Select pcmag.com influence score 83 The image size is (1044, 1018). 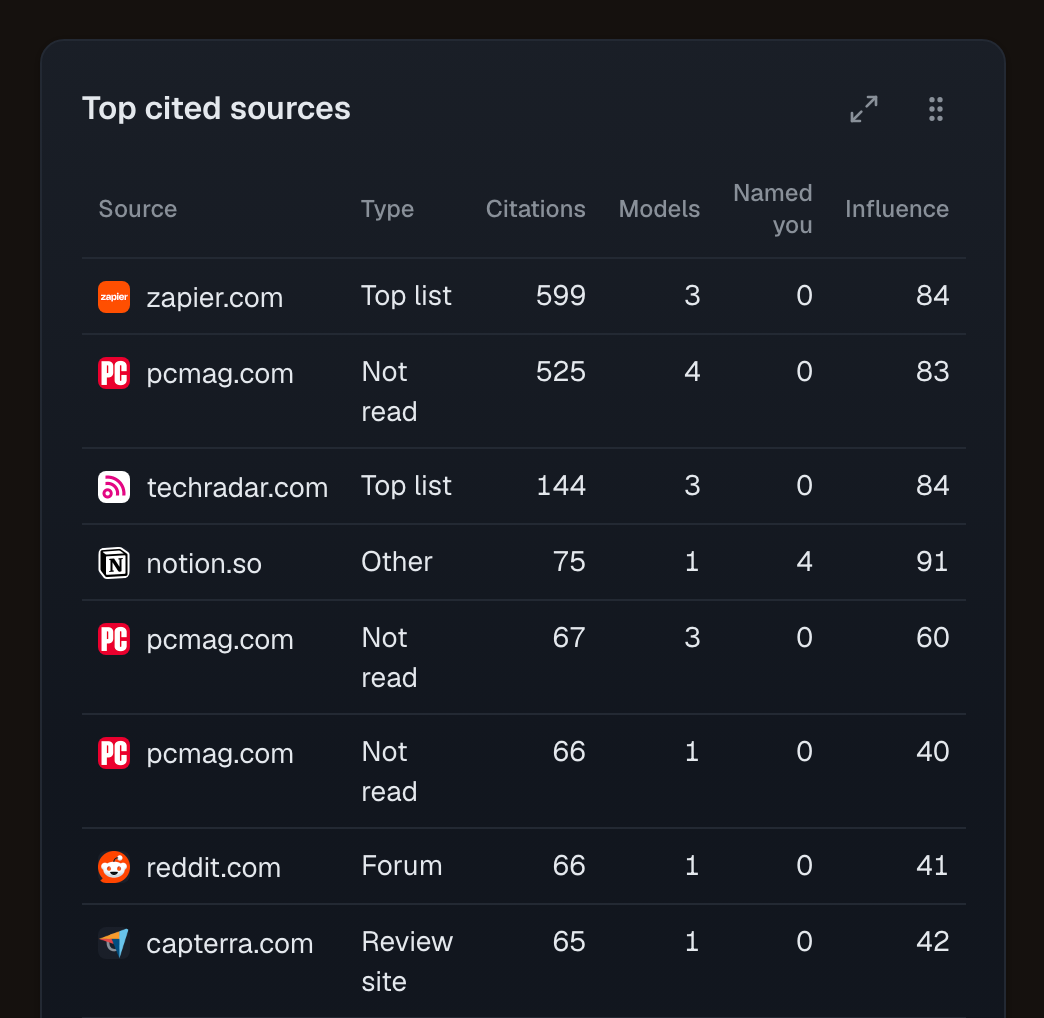tap(932, 371)
